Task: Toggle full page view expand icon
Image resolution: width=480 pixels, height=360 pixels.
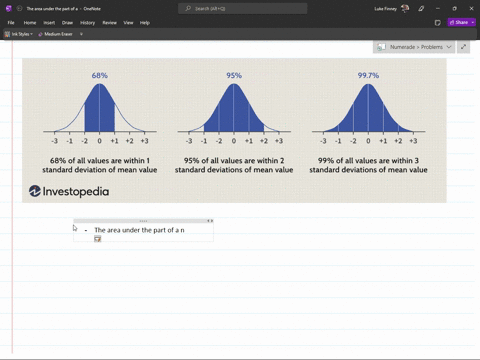Action: coord(463,47)
